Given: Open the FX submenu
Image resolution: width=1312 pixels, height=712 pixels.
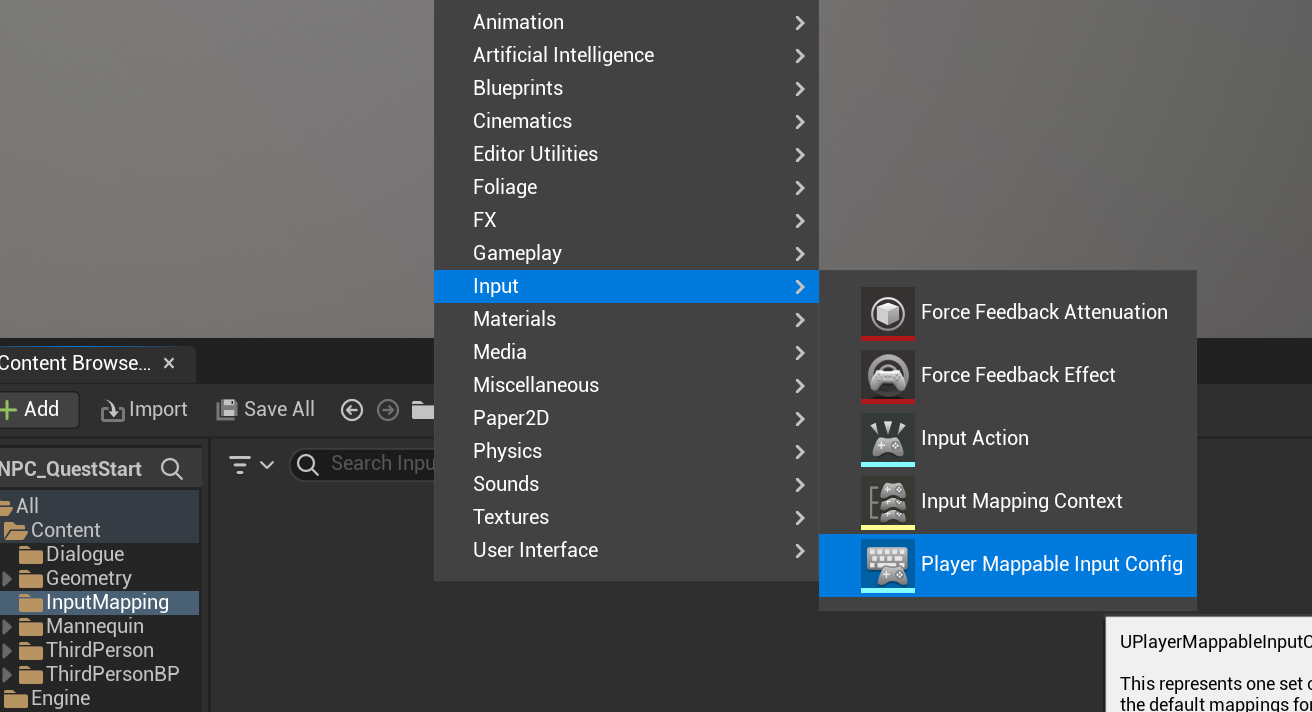Looking at the screenshot, I should pyautogui.click(x=626, y=220).
